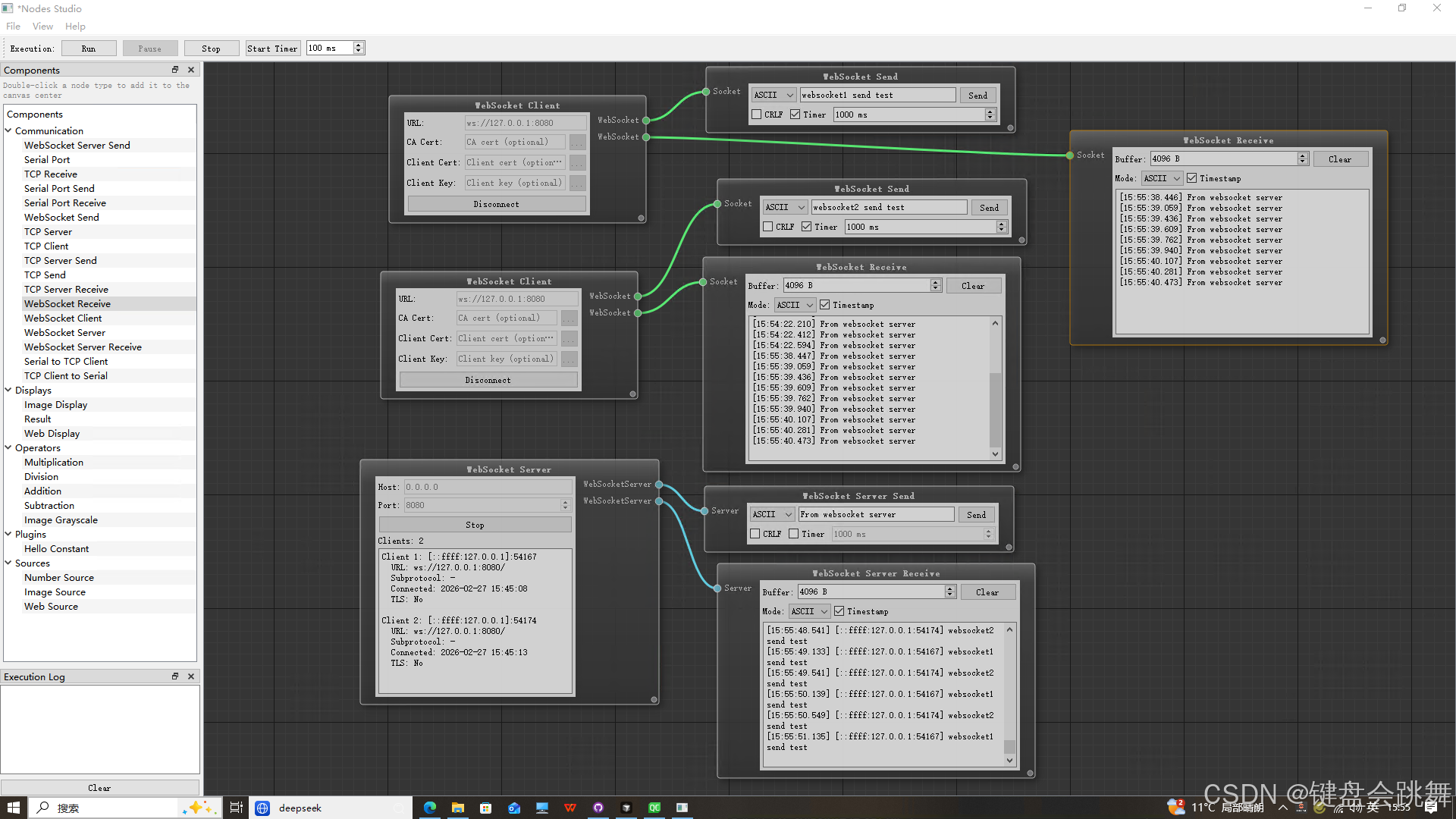Toggle Timestamp in WebSocket Server Receive node
This screenshot has height=819, width=1456.
[x=839, y=611]
